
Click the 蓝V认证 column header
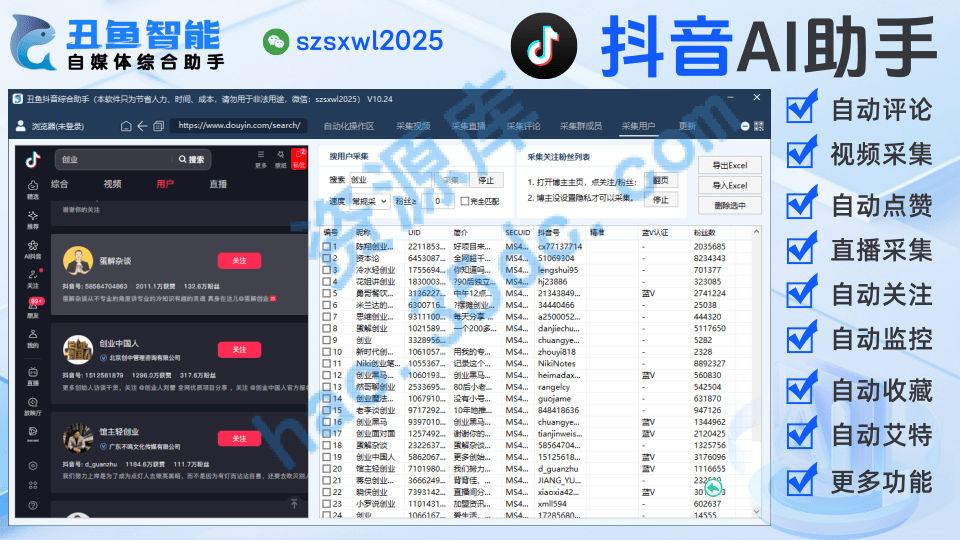[x=654, y=233]
